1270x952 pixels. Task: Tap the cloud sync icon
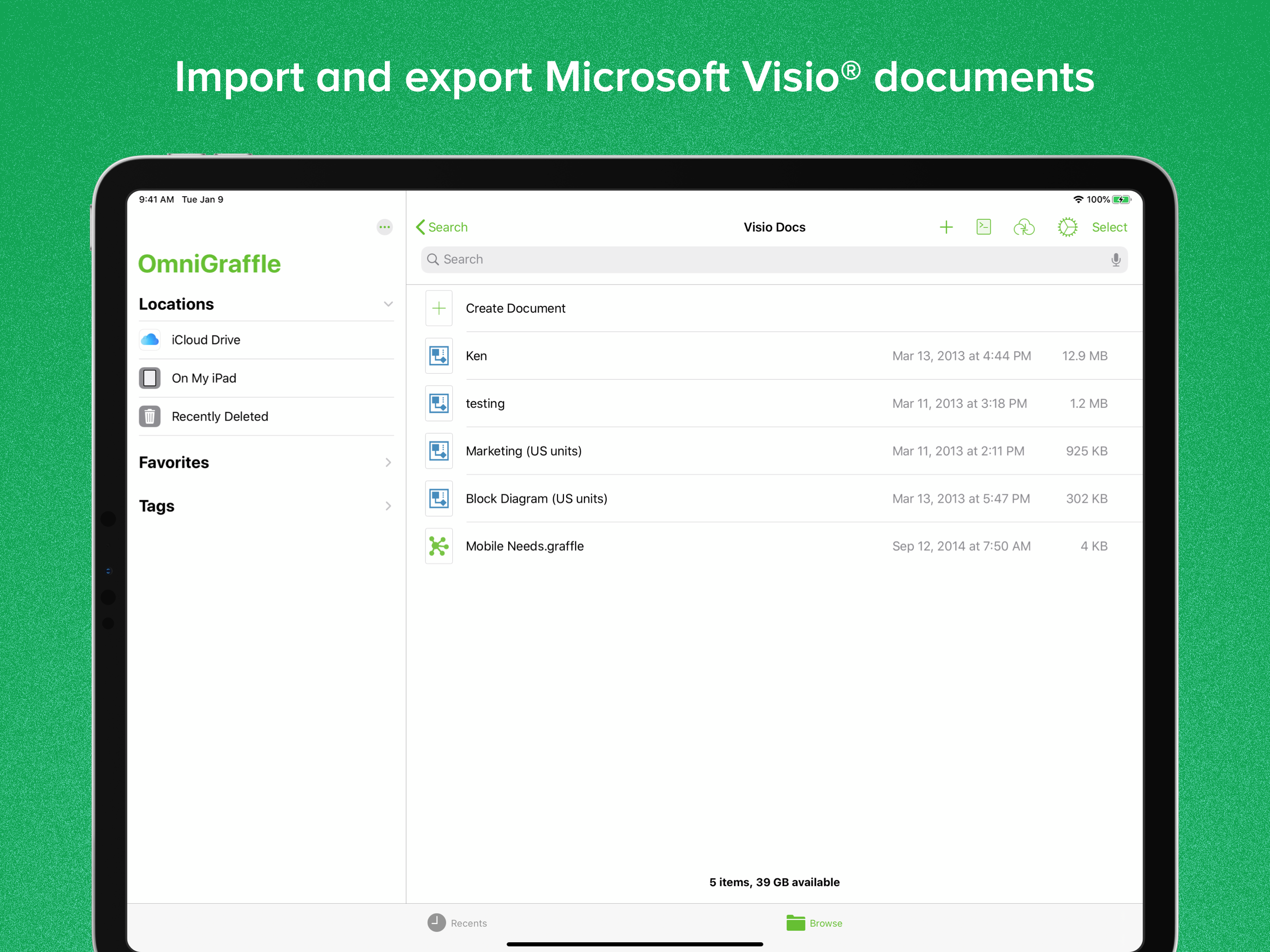[x=1024, y=227]
